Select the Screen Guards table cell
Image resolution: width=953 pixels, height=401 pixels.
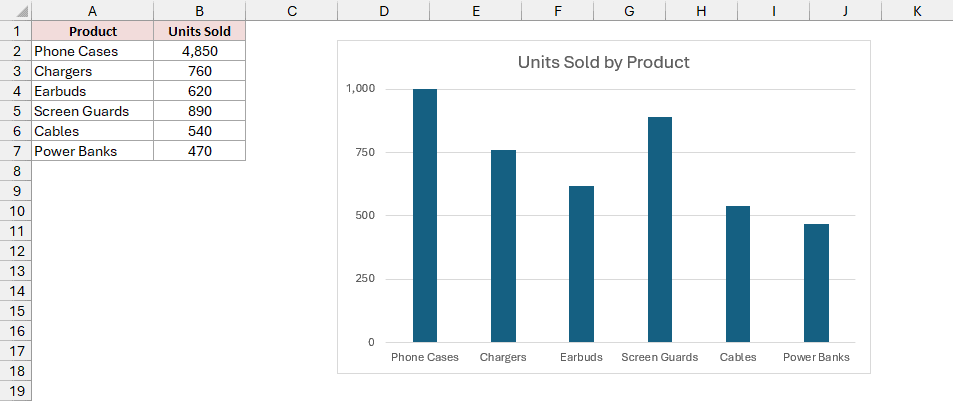pyautogui.click(x=92, y=111)
